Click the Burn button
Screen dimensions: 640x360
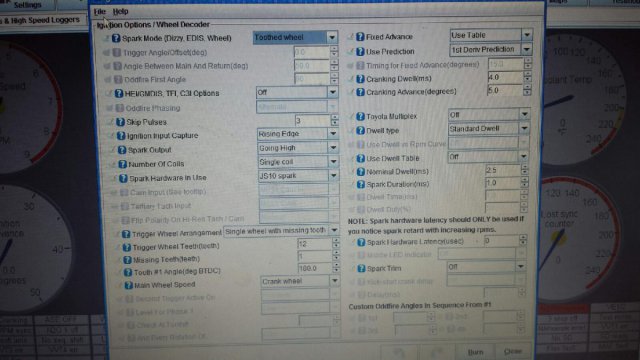475,351
